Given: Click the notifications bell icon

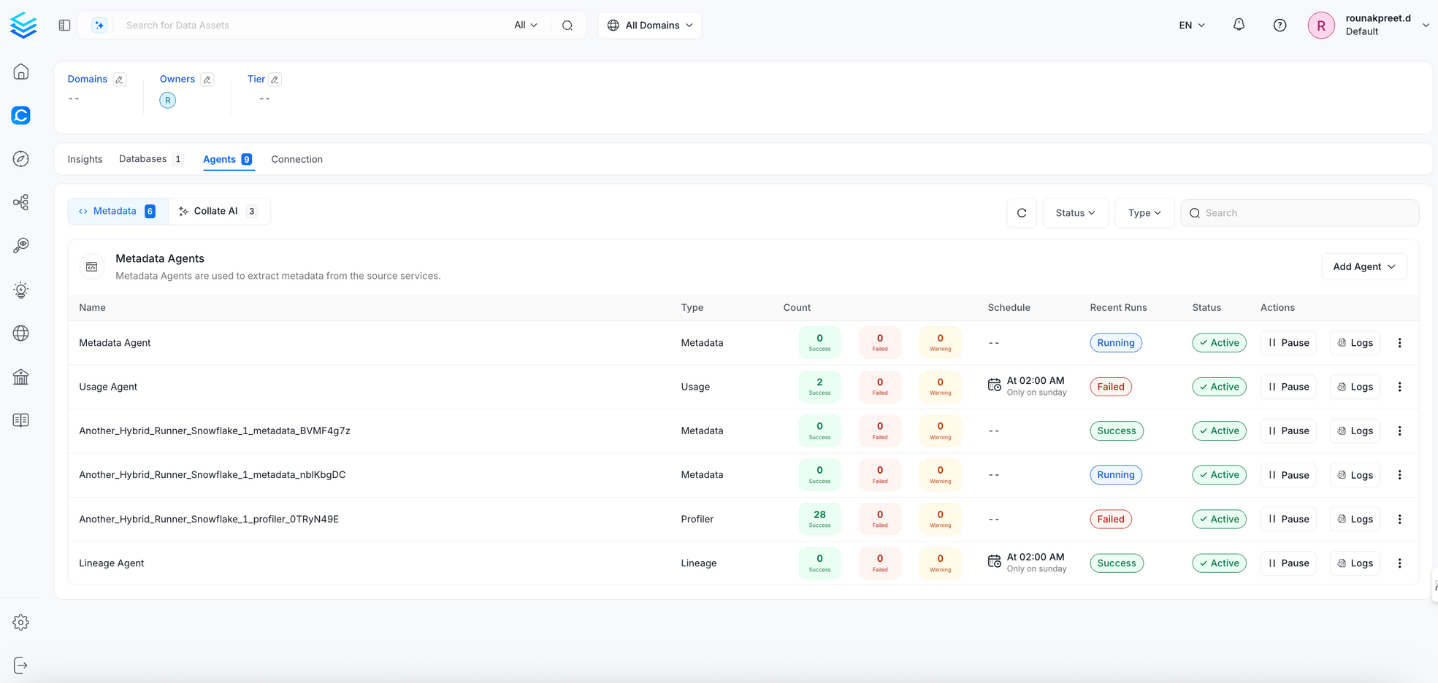Looking at the screenshot, I should click(x=1239, y=24).
